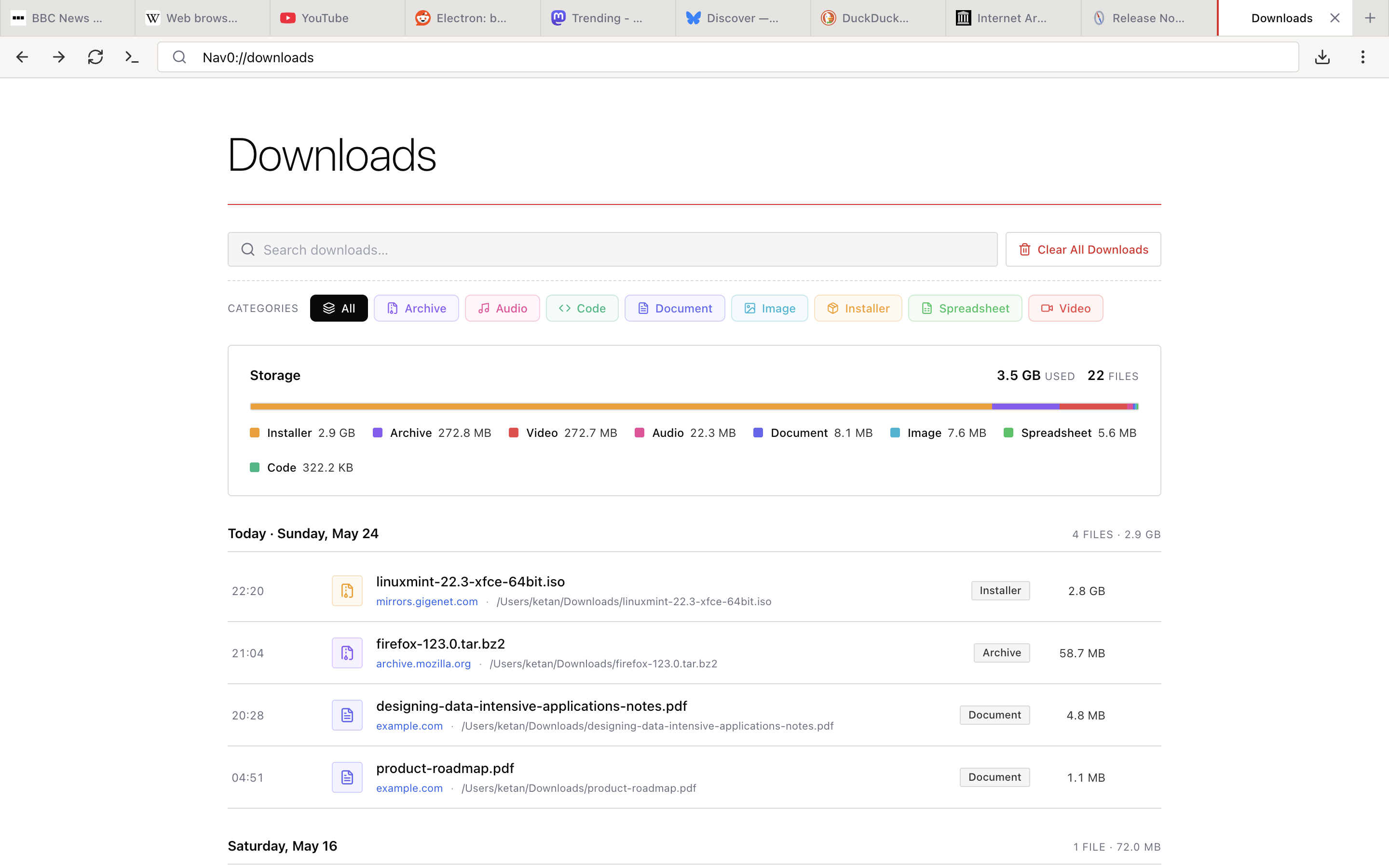Select the All category filter
Image resolution: width=1389 pixels, height=868 pixels.
[x=339, y=308]
